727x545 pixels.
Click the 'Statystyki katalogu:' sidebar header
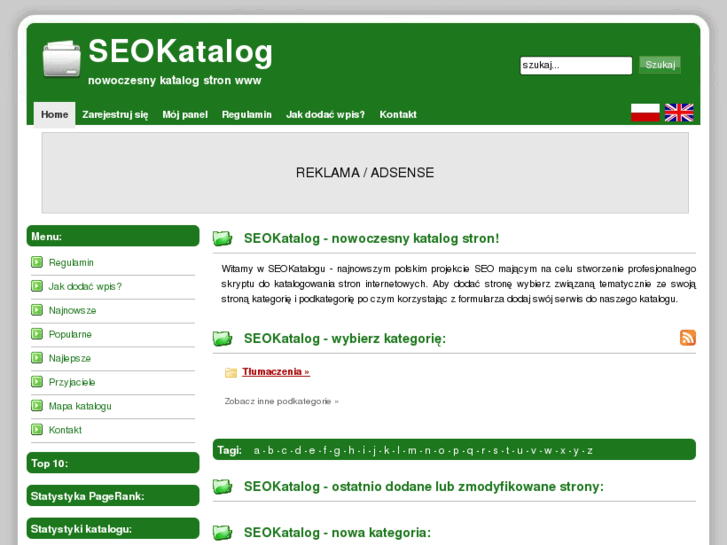click(x=113, y=529)
